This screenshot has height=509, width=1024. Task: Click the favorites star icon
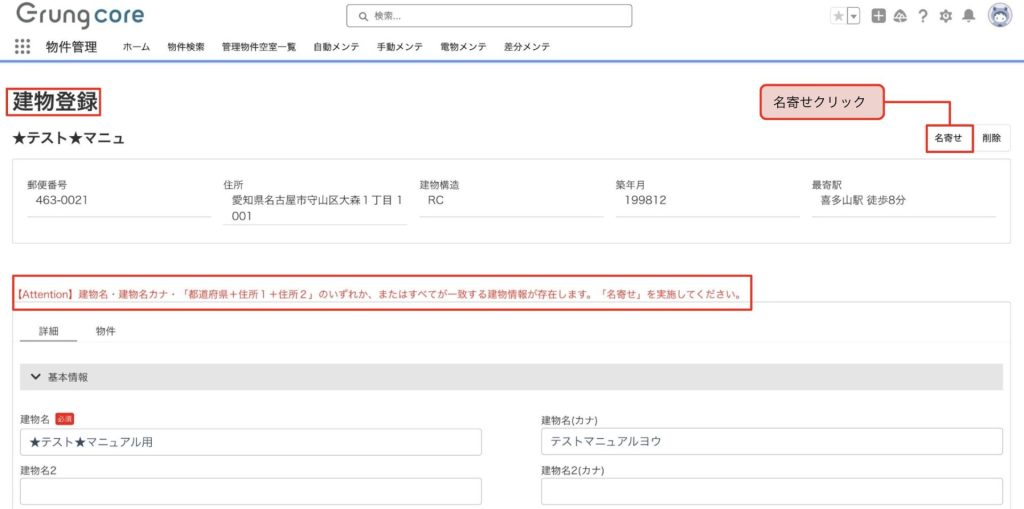[838, 16]
